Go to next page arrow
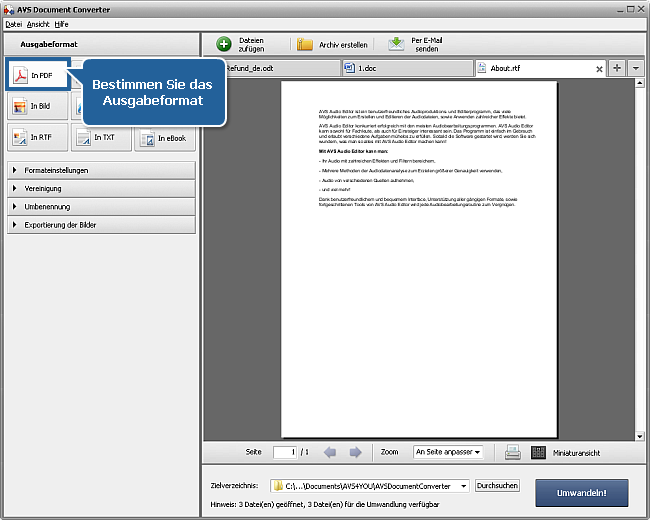The width and height of the screenshot is (650, 520). (355, 452)
